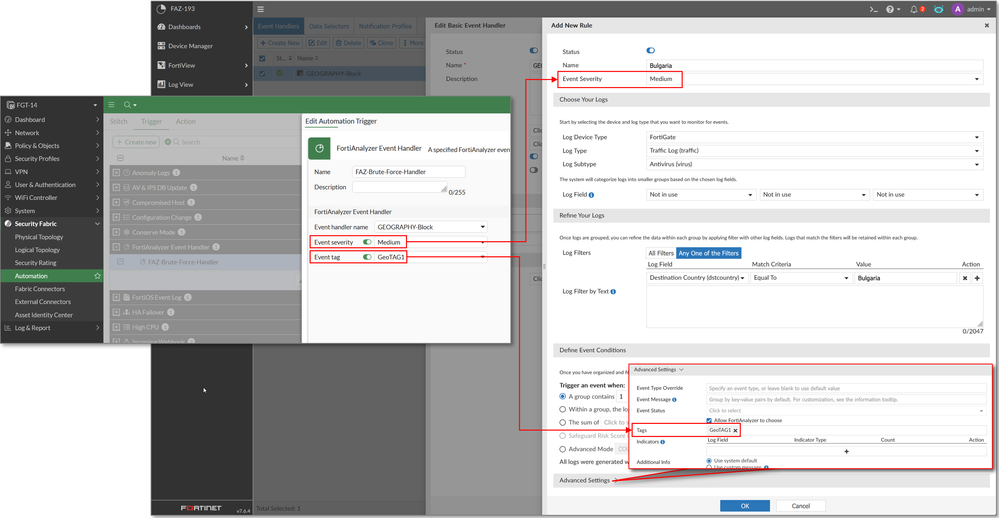Open the FGT-14 search magnifier icon
Image resolution: width=999 pixels, height=518 pixels.
(x=127, y=104)
